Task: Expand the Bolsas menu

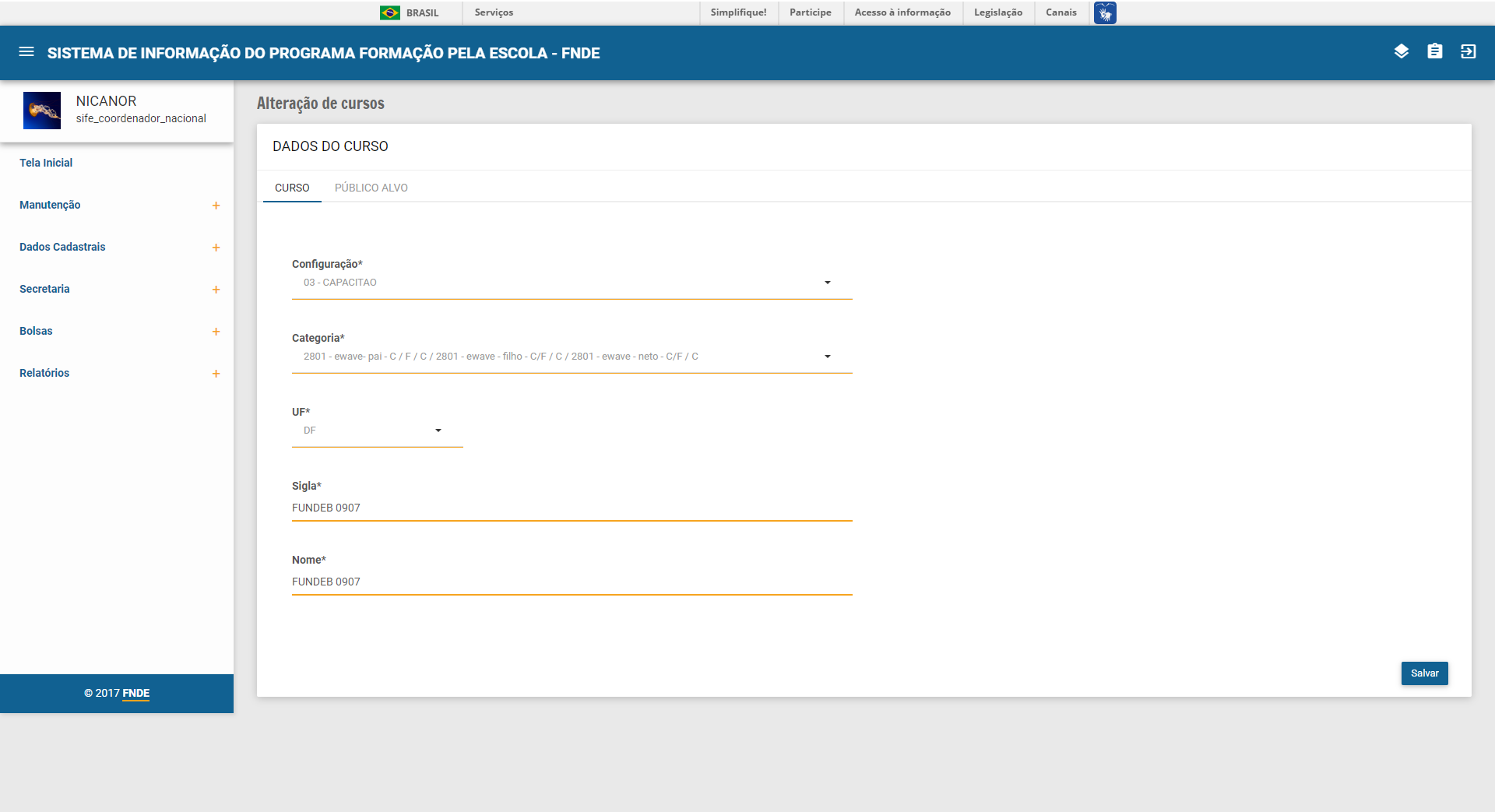Action: 216,332
